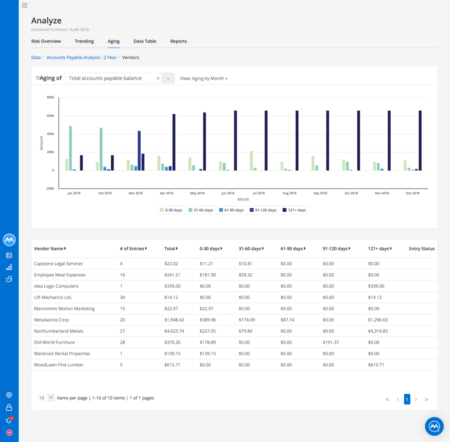Open the items per page dropdown
The height and width of the screenshot is (442, 450).
click(x=46, y=398)
